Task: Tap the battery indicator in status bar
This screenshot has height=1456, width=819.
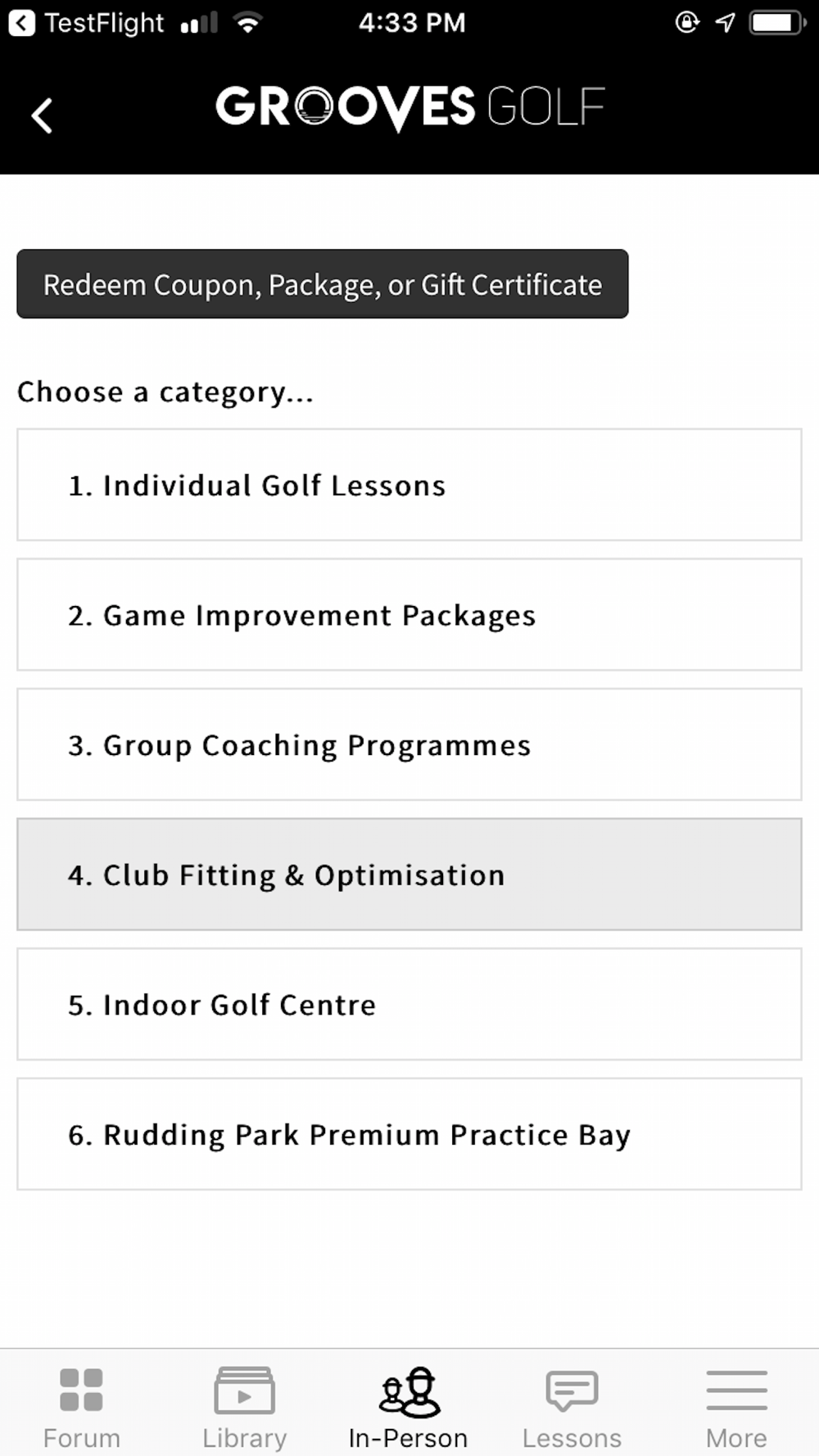Action: pyautogui.click(x=778, y=22)
